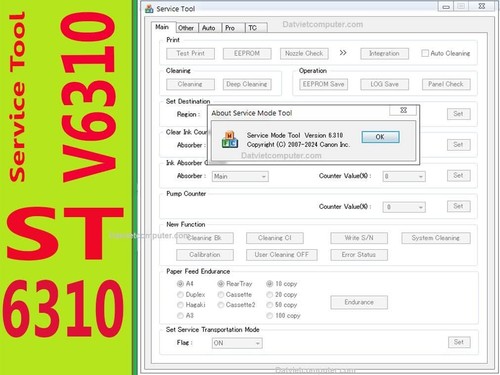Screen dimensions: 500x375
Task: Click OK in the About dialog
Action: coord(380,137)
